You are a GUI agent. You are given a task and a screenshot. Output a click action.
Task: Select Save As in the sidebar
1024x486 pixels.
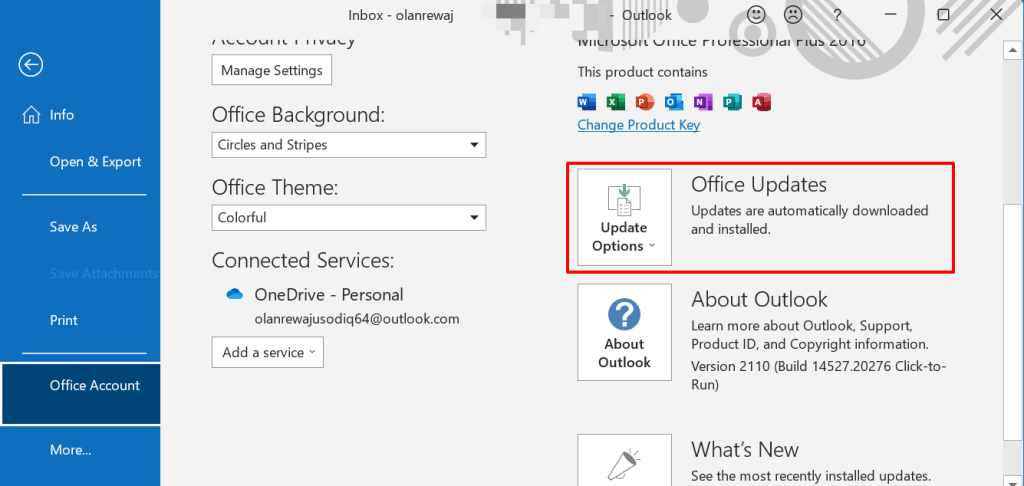[73, 227]
